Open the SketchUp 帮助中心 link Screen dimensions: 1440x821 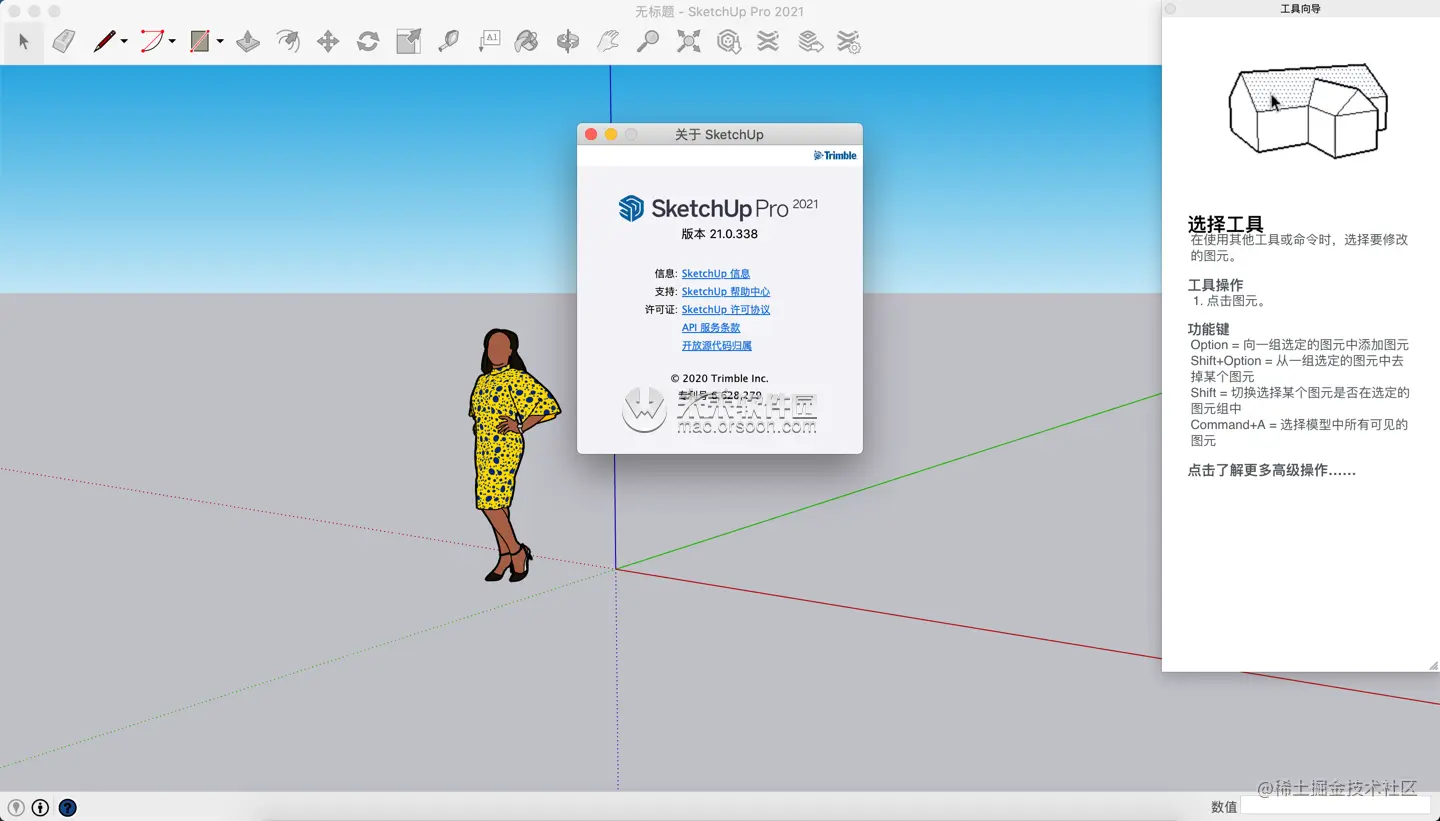pos(726,292)
